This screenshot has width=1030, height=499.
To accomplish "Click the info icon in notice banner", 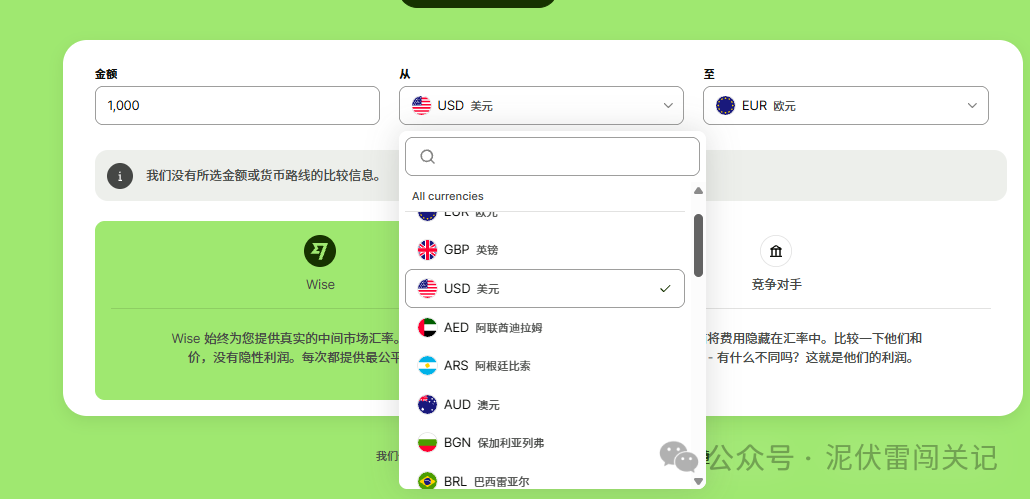I will tap(120, 176).
